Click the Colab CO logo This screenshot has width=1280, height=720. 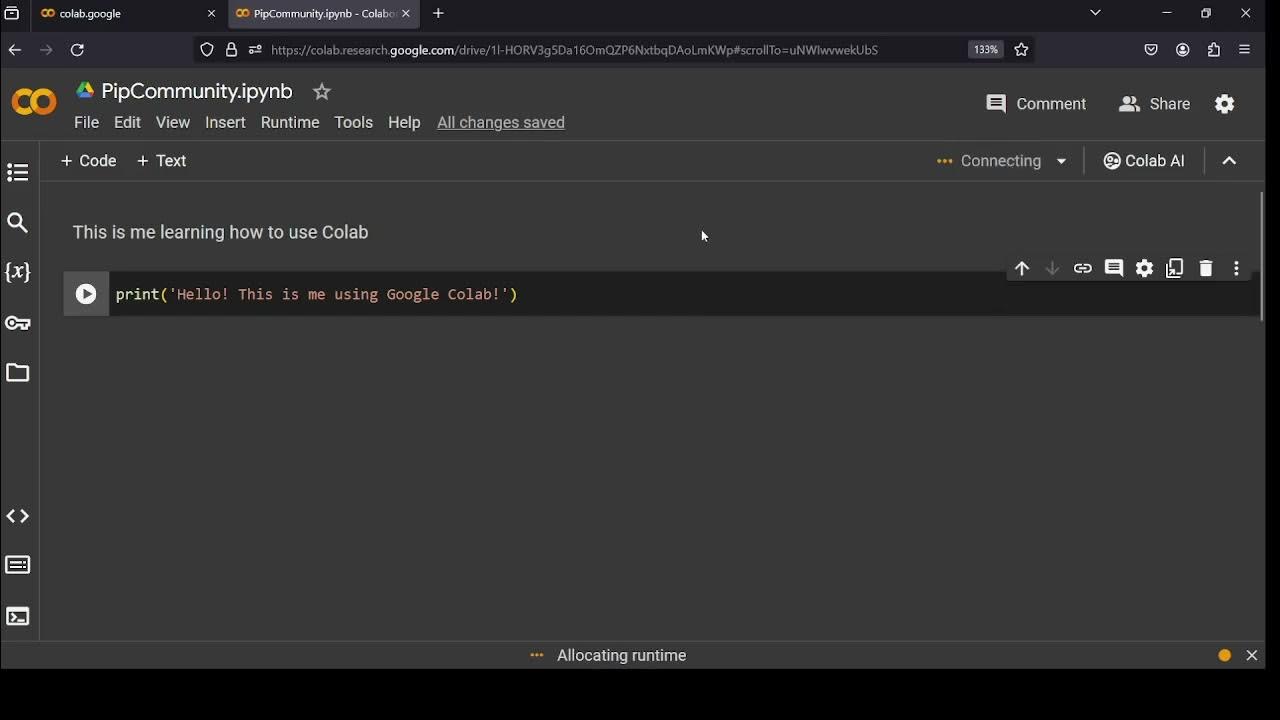34,102
